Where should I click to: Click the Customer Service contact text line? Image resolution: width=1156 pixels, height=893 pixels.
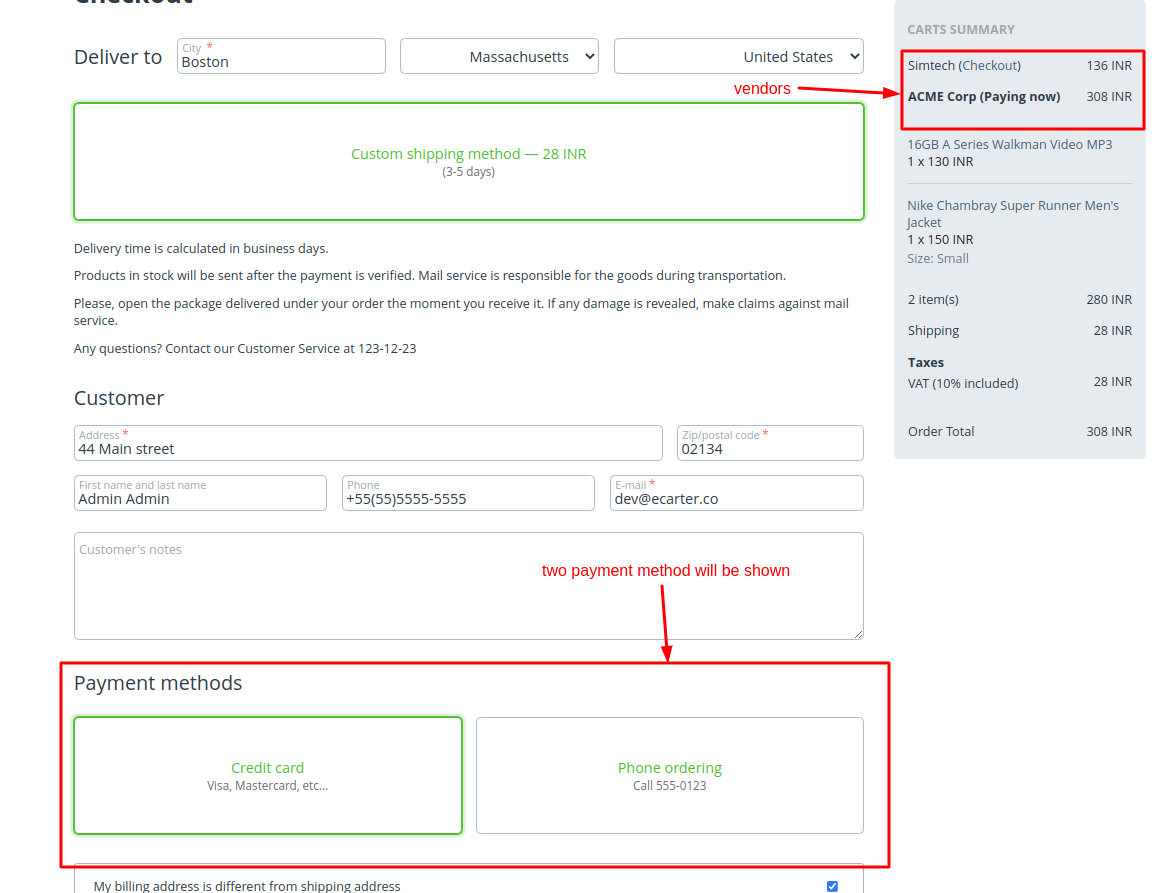click(245, 348)
